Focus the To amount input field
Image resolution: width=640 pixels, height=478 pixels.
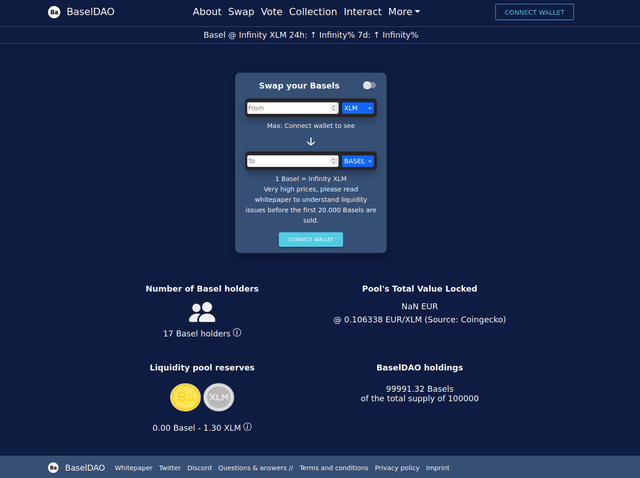293,161
